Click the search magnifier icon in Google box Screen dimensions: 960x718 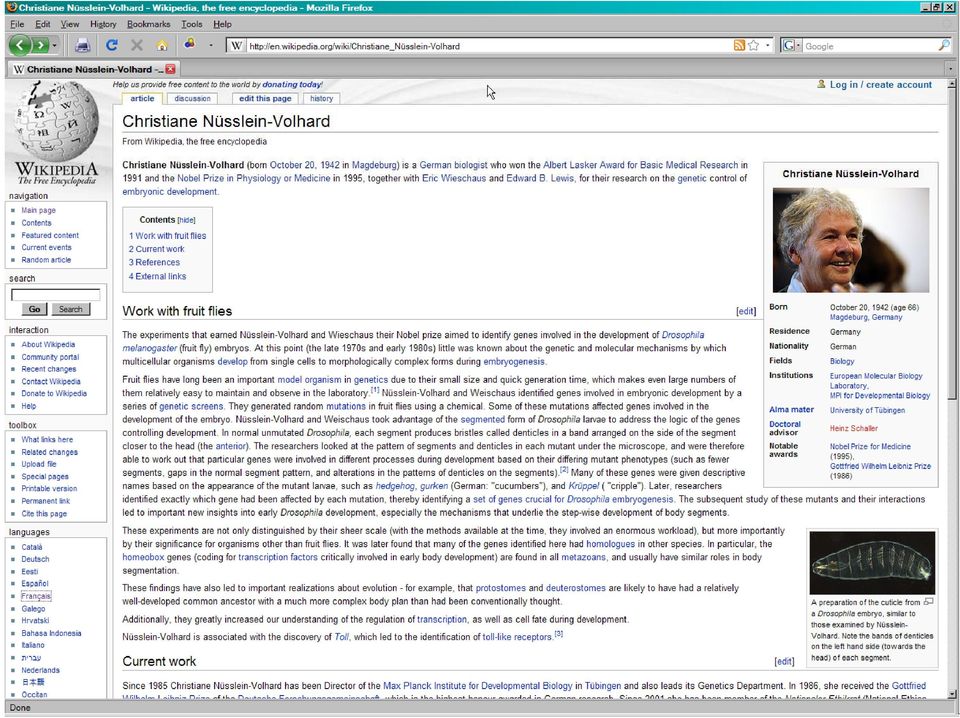(x=943, y=45)
